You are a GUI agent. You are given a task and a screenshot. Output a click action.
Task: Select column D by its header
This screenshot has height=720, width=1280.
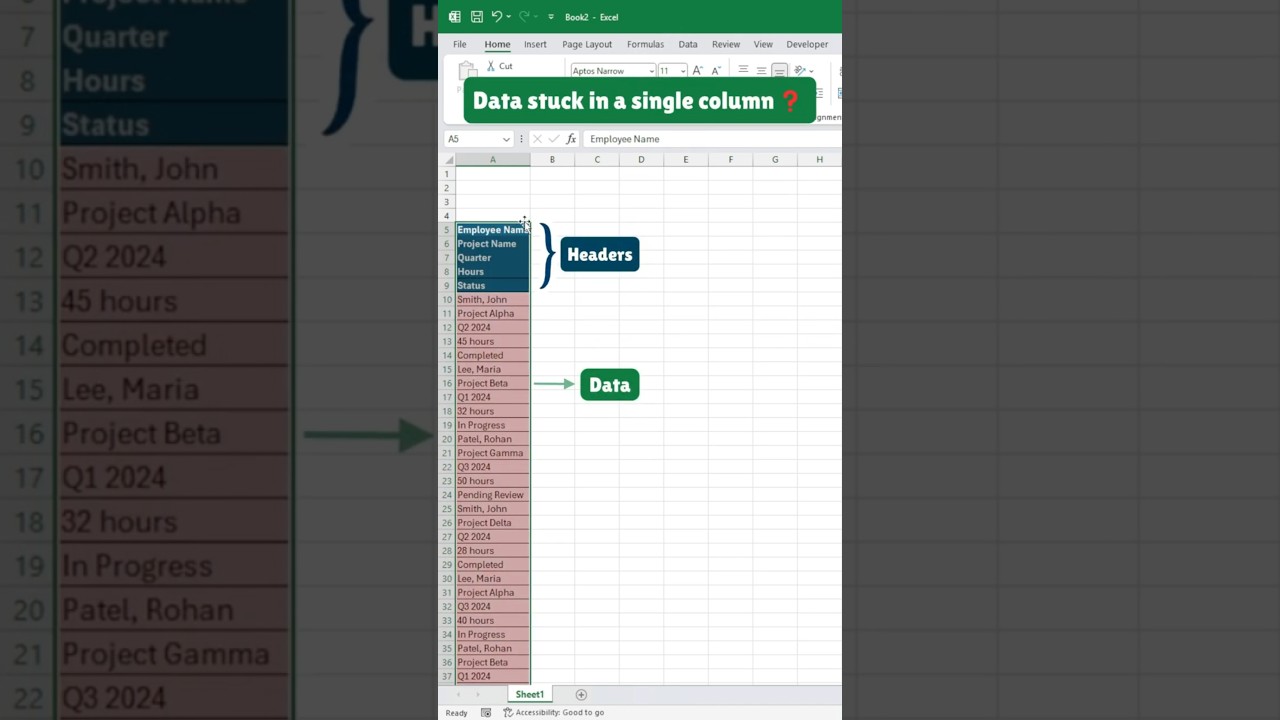pos(641,160)
